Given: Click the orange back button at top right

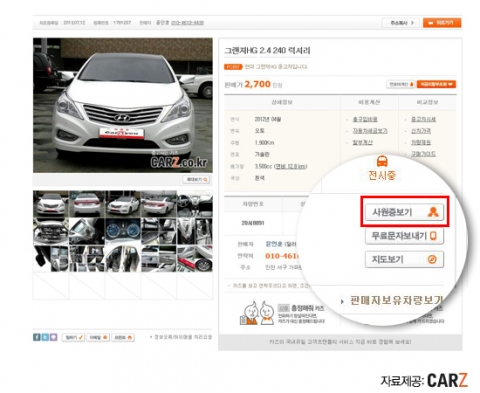Looking at the screenshot, I should point(442,23).
